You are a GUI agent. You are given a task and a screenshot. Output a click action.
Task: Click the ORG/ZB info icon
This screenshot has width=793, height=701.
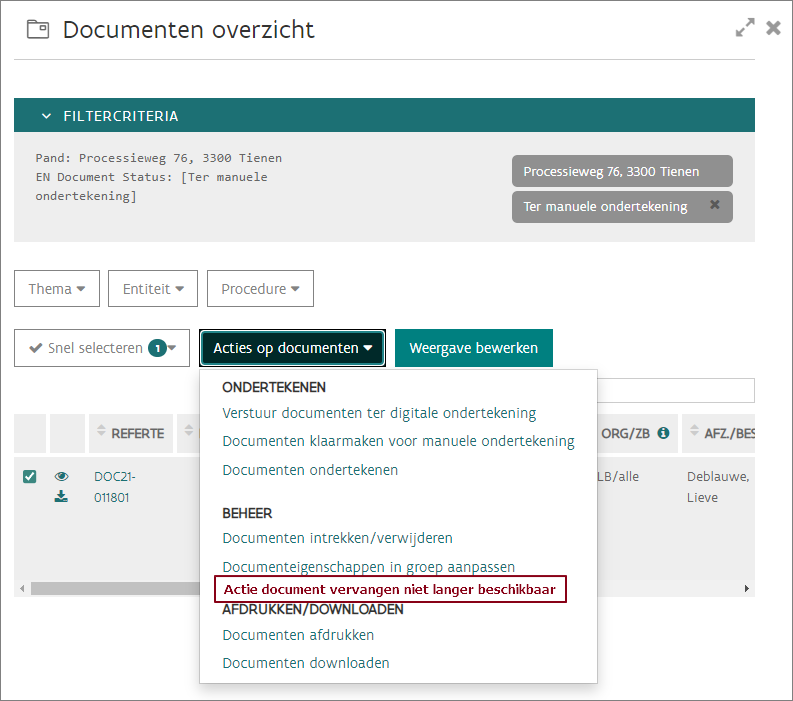(663, 434)
